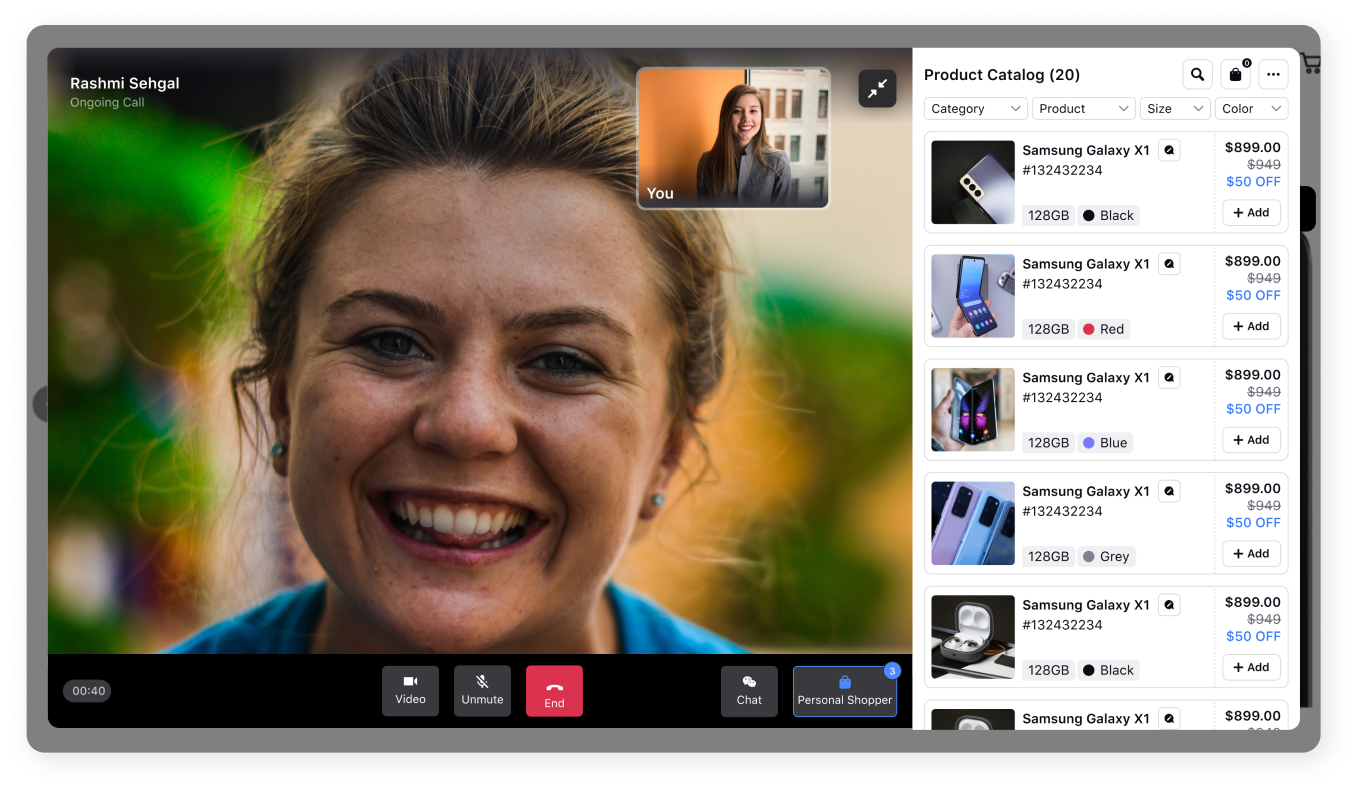The height and width of the screenshot is (788, 1355).
Task: Select the Red color chip
Action: click(1103, 329)
